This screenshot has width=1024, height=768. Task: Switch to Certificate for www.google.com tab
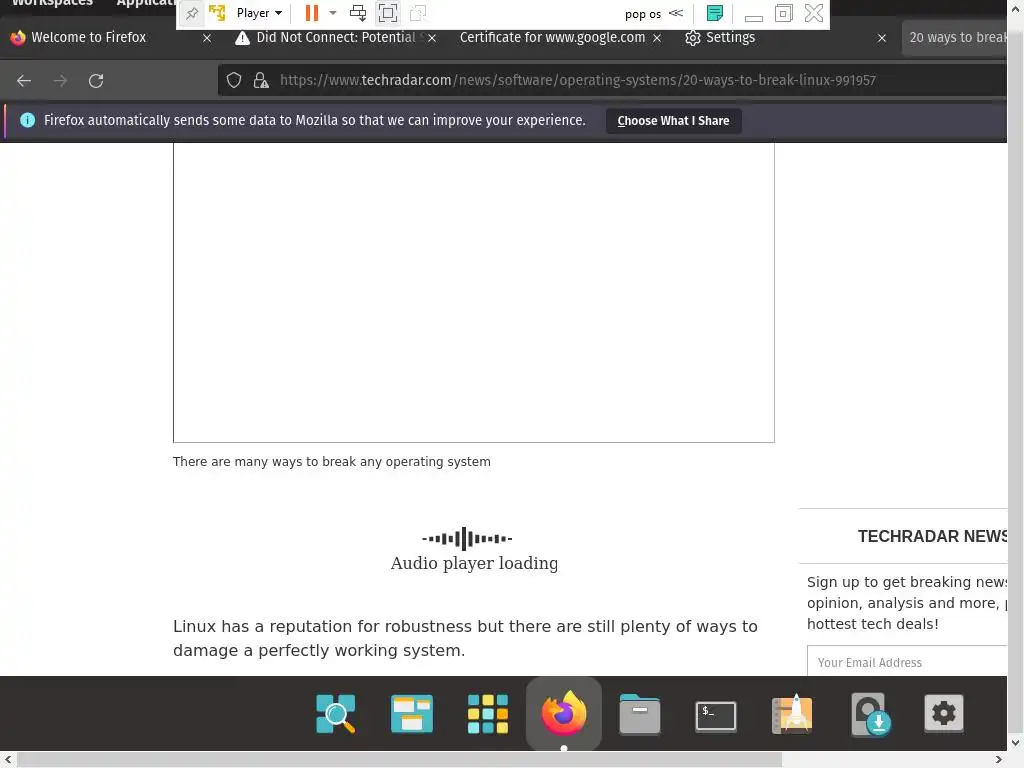(552, 37)
